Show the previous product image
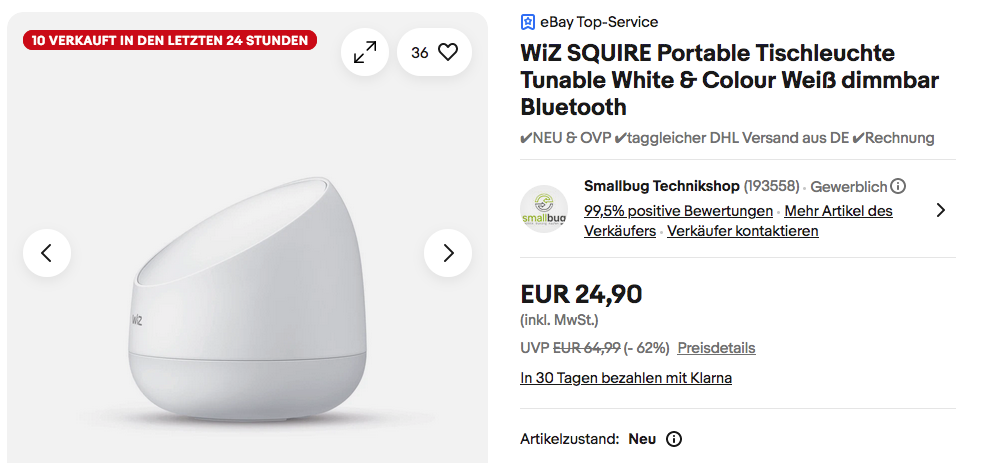 click(47, 253)
